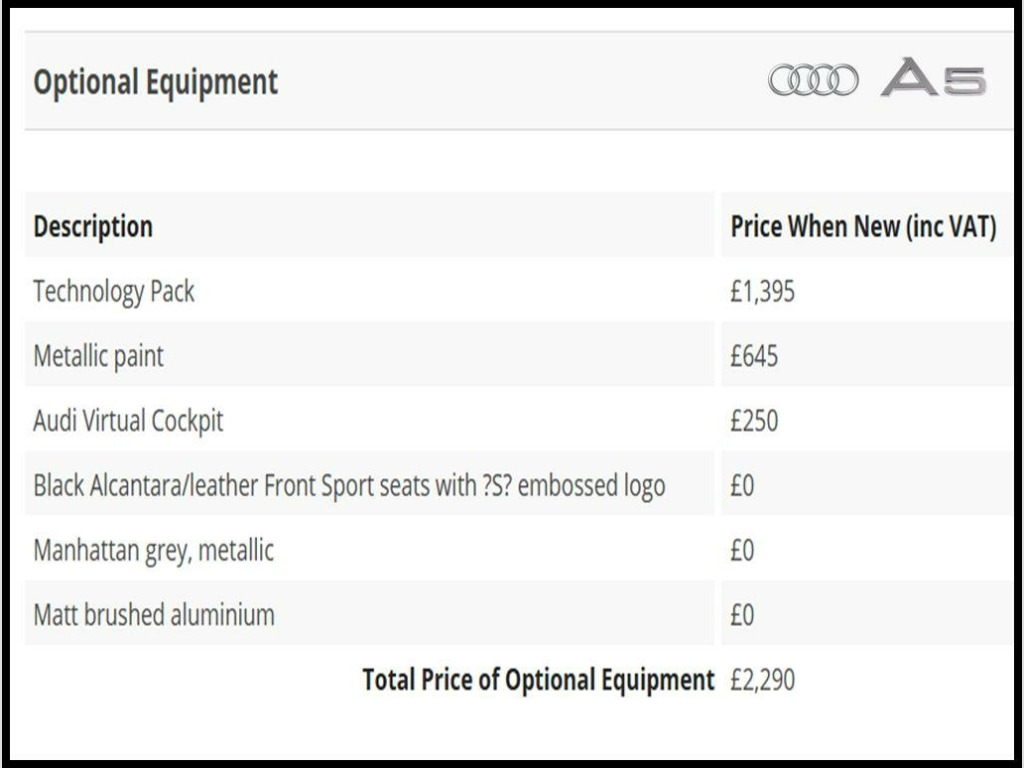Click the £2,290 total value
The width and height of the screenshot is (1024, 768).
pyautogui.click(x=762, y=679)
